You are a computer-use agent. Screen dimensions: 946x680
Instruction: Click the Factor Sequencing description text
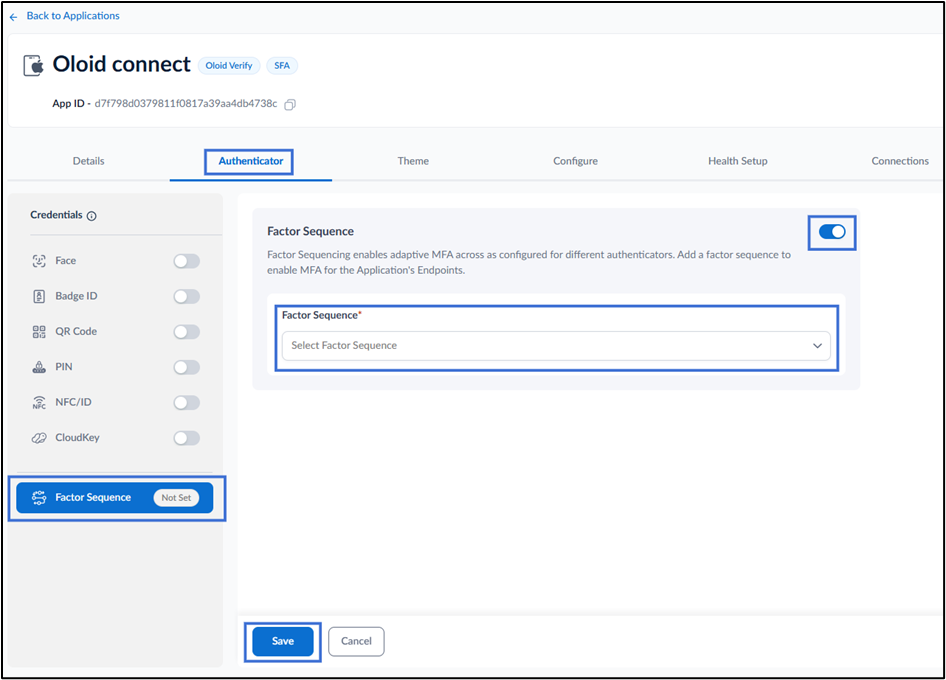(x=529, y=262)
